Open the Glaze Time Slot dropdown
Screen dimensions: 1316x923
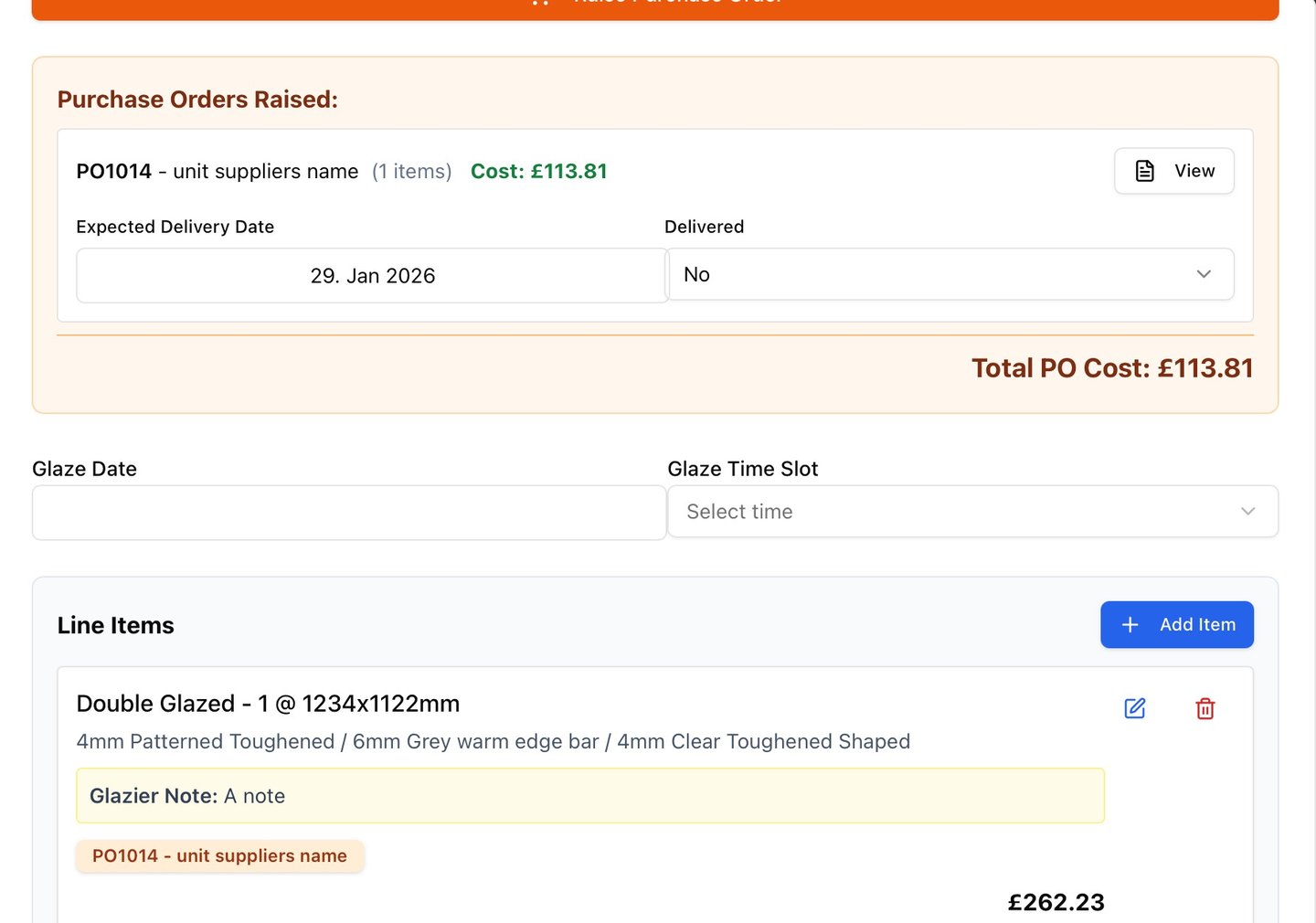tap(972, 512)
